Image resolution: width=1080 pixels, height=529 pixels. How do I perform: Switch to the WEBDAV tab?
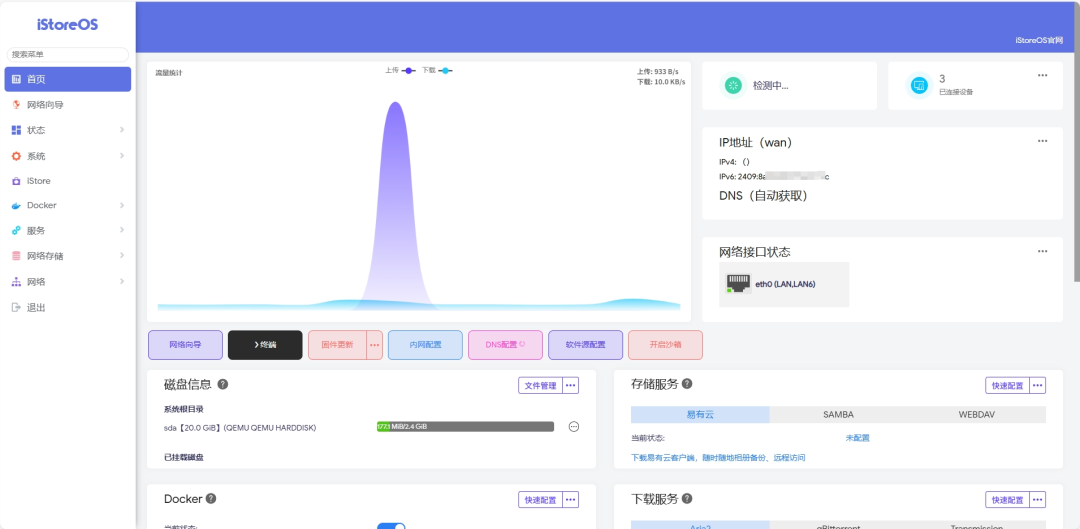[x=977, y=415]
